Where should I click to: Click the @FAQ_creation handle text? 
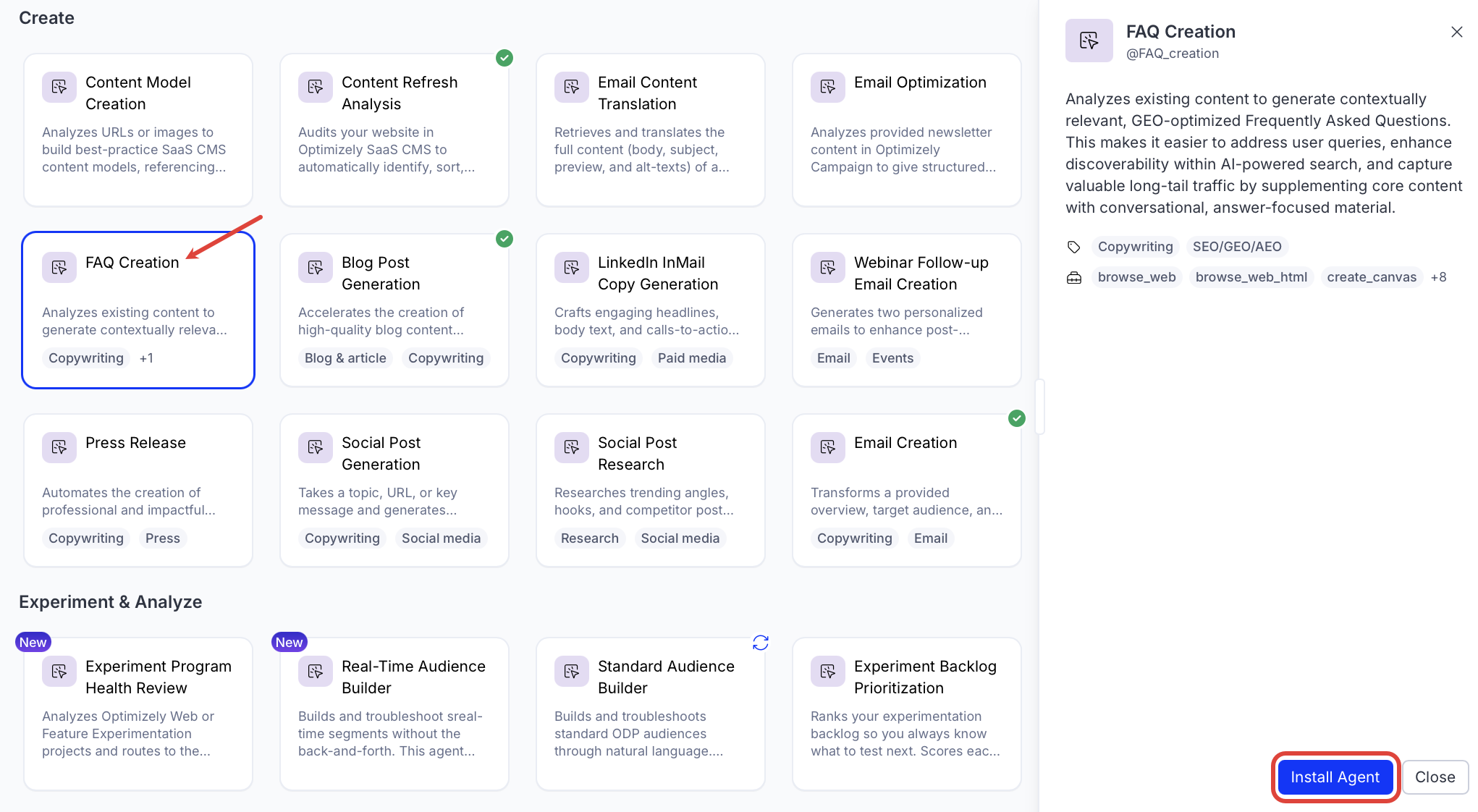click(x=1173, y=54)
